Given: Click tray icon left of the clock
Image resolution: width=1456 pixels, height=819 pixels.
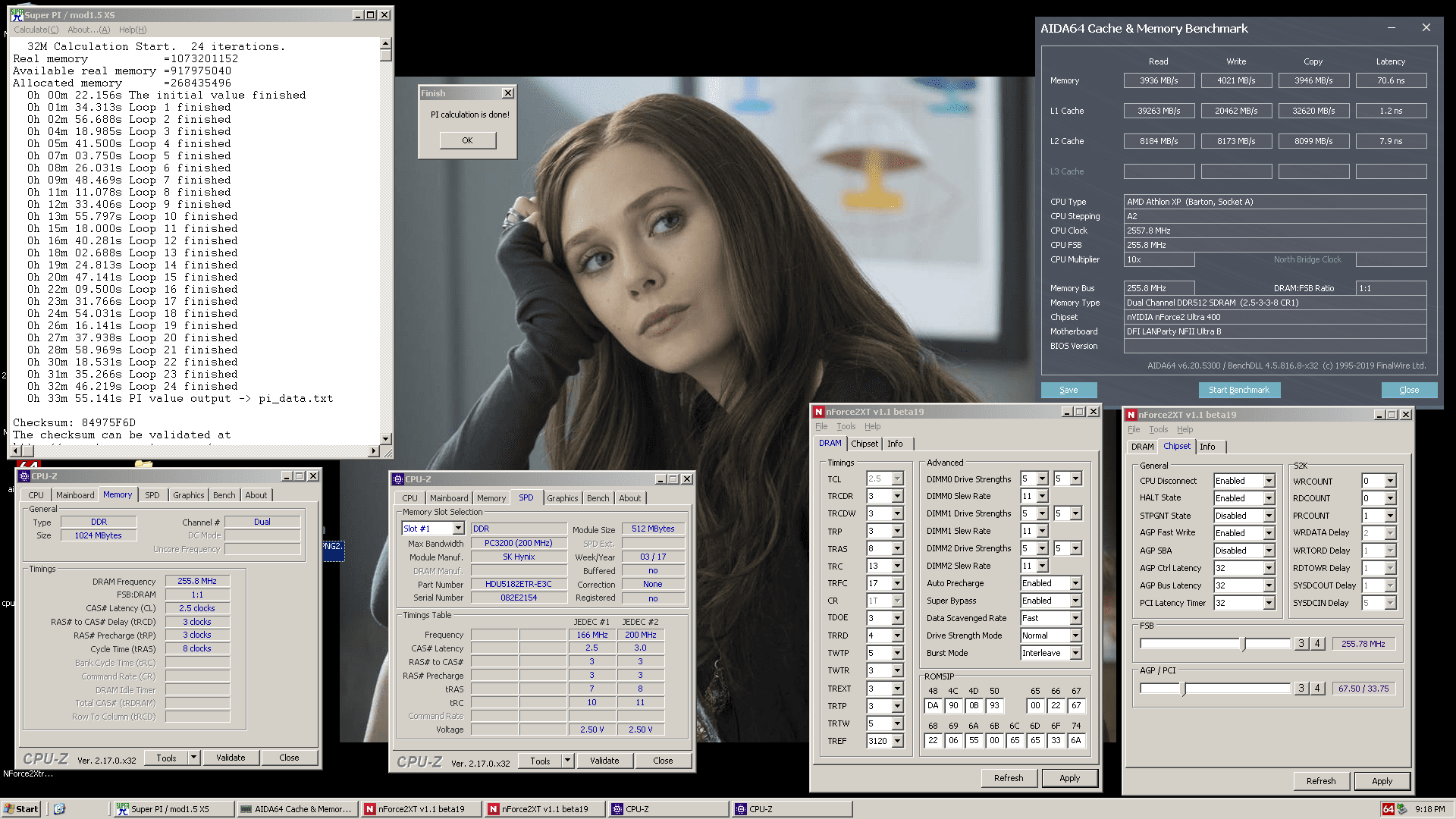Looking at the screenshot, I should click(1402, 809).
